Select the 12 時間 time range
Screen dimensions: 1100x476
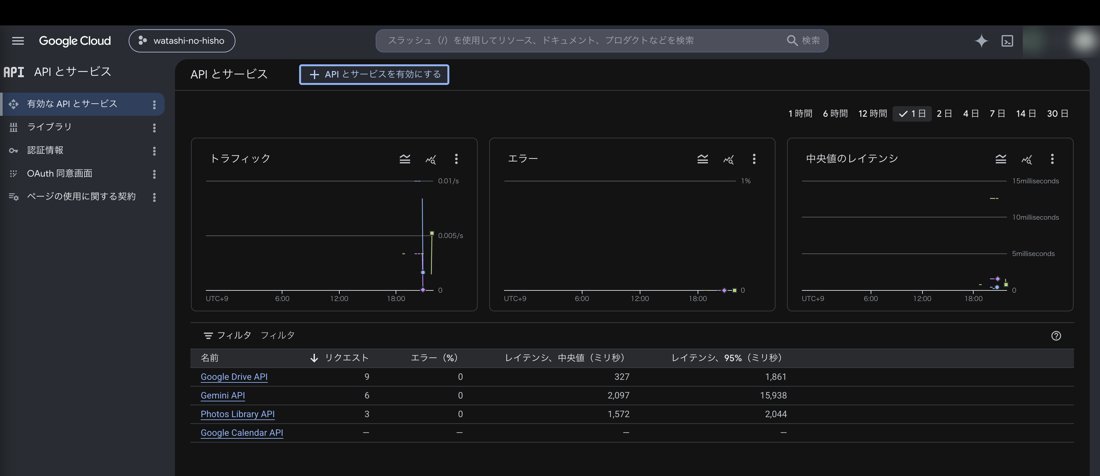click(872, 114)
